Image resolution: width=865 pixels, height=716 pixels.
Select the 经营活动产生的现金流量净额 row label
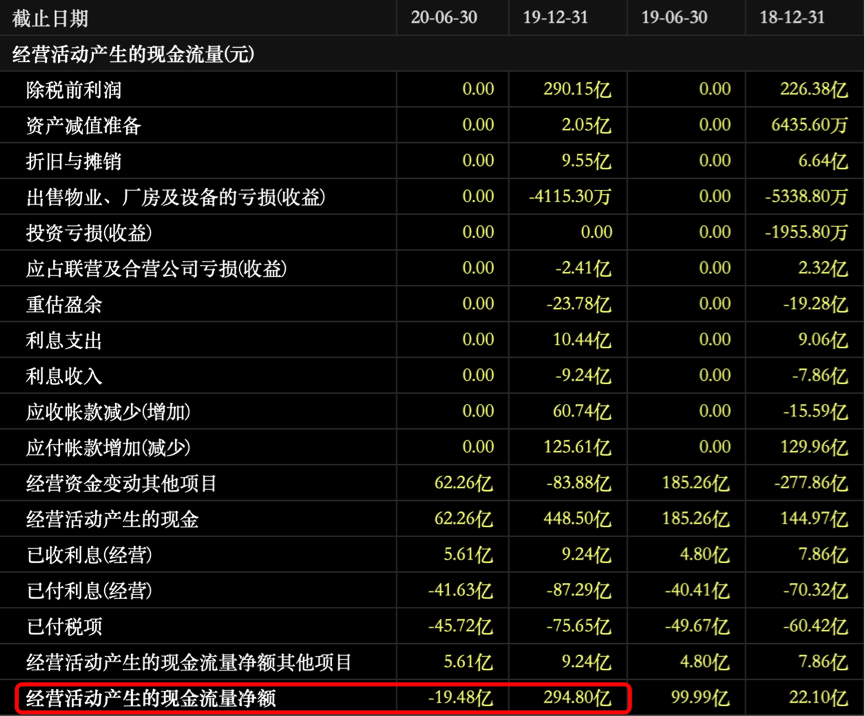151,698
